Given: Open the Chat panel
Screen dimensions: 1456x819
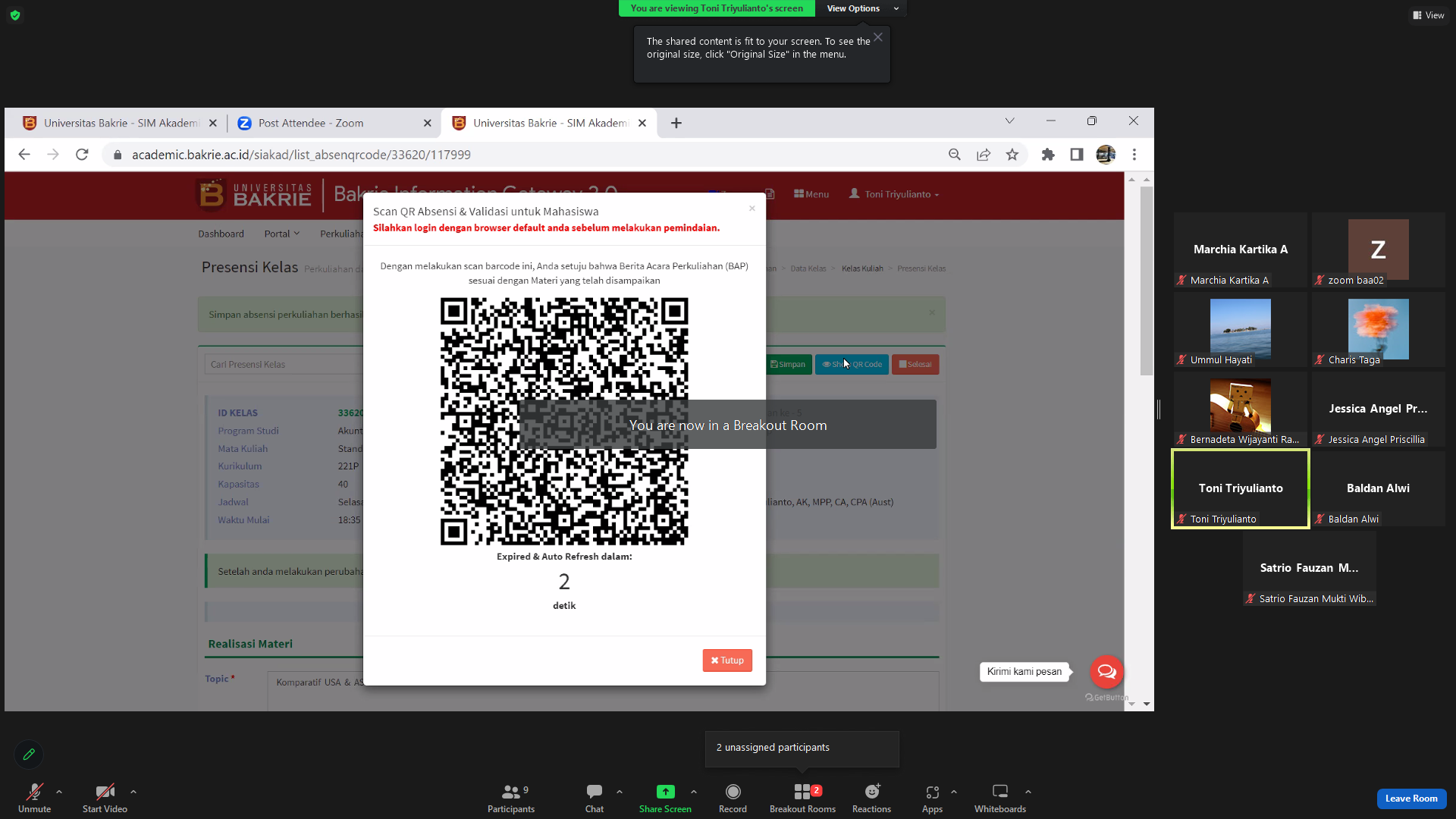Looking at the screenshot, I should 595,798.
